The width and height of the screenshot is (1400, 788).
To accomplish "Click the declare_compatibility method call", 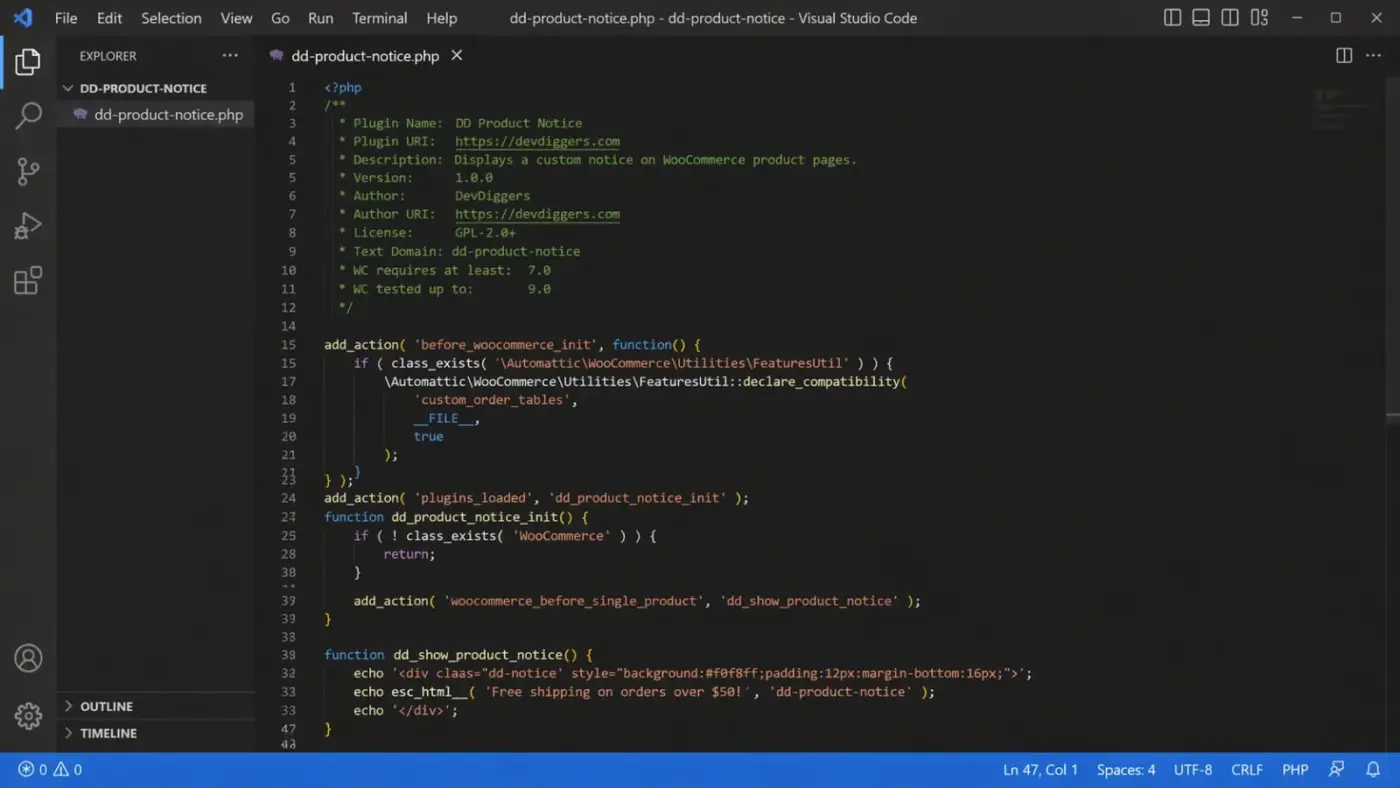I will 824,382.
